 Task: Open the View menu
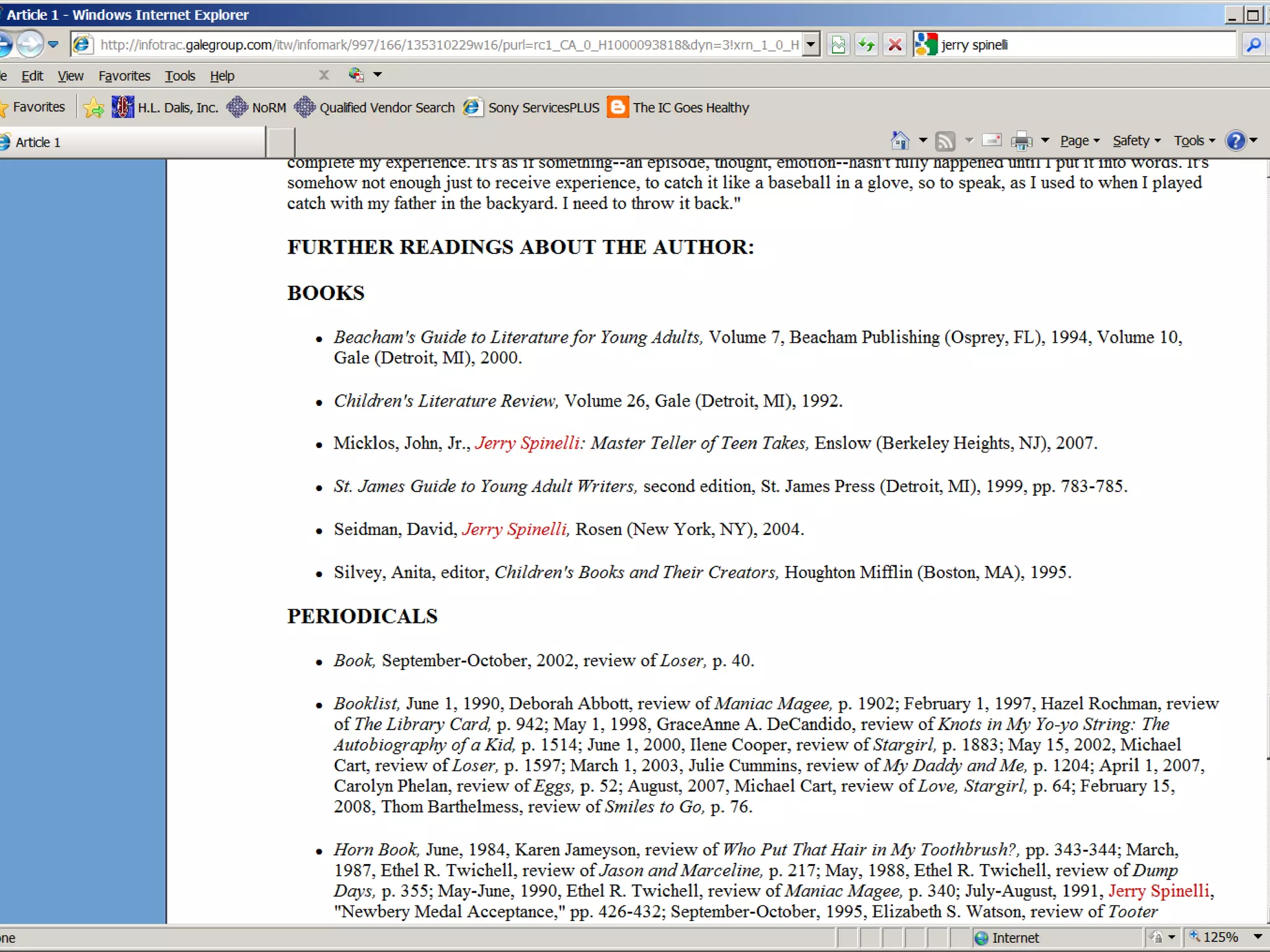(x=70, y=76)
